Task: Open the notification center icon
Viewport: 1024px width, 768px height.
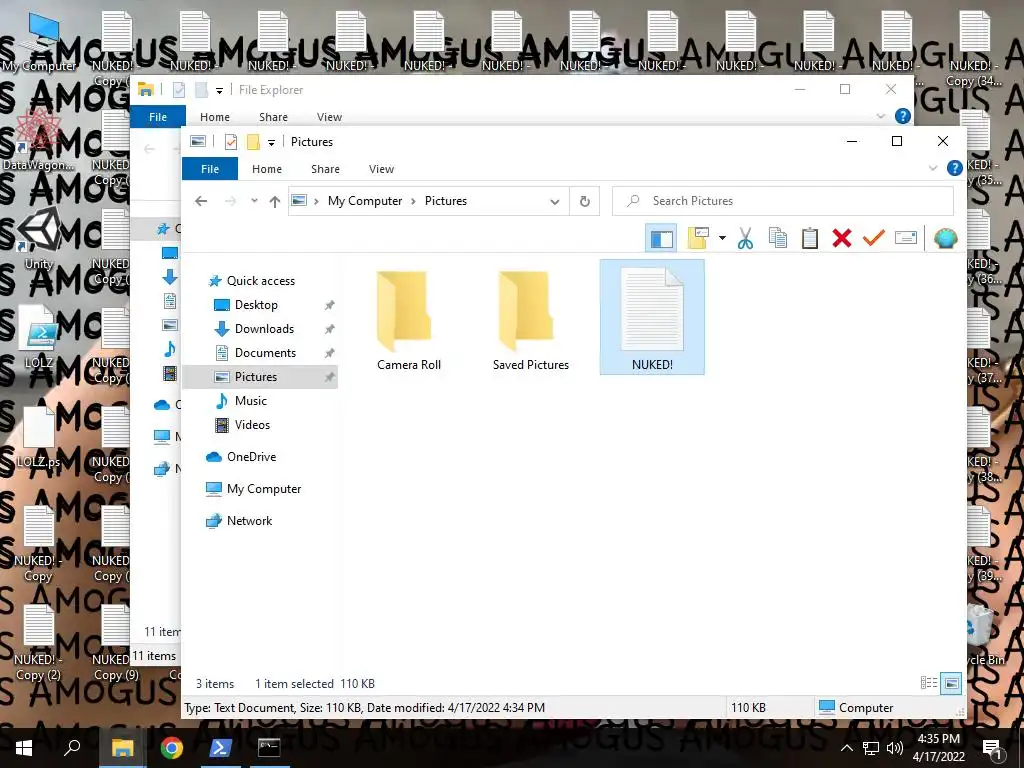Action: [991, 748]
